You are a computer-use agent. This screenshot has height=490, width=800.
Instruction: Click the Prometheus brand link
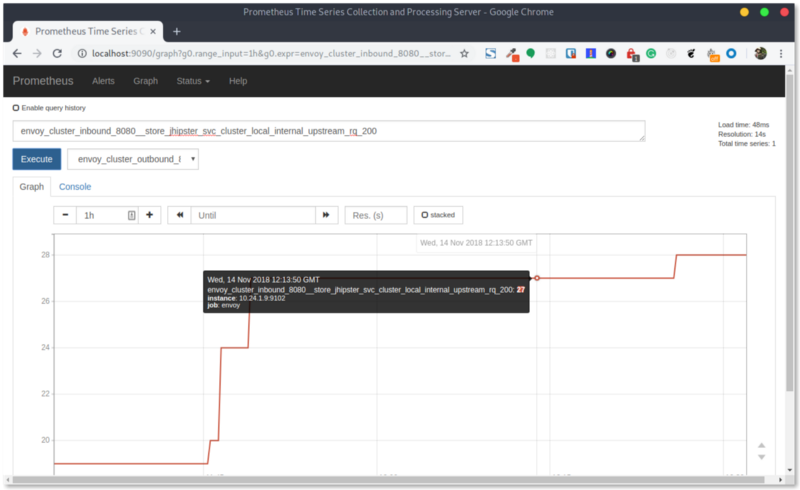pos(43,81)
